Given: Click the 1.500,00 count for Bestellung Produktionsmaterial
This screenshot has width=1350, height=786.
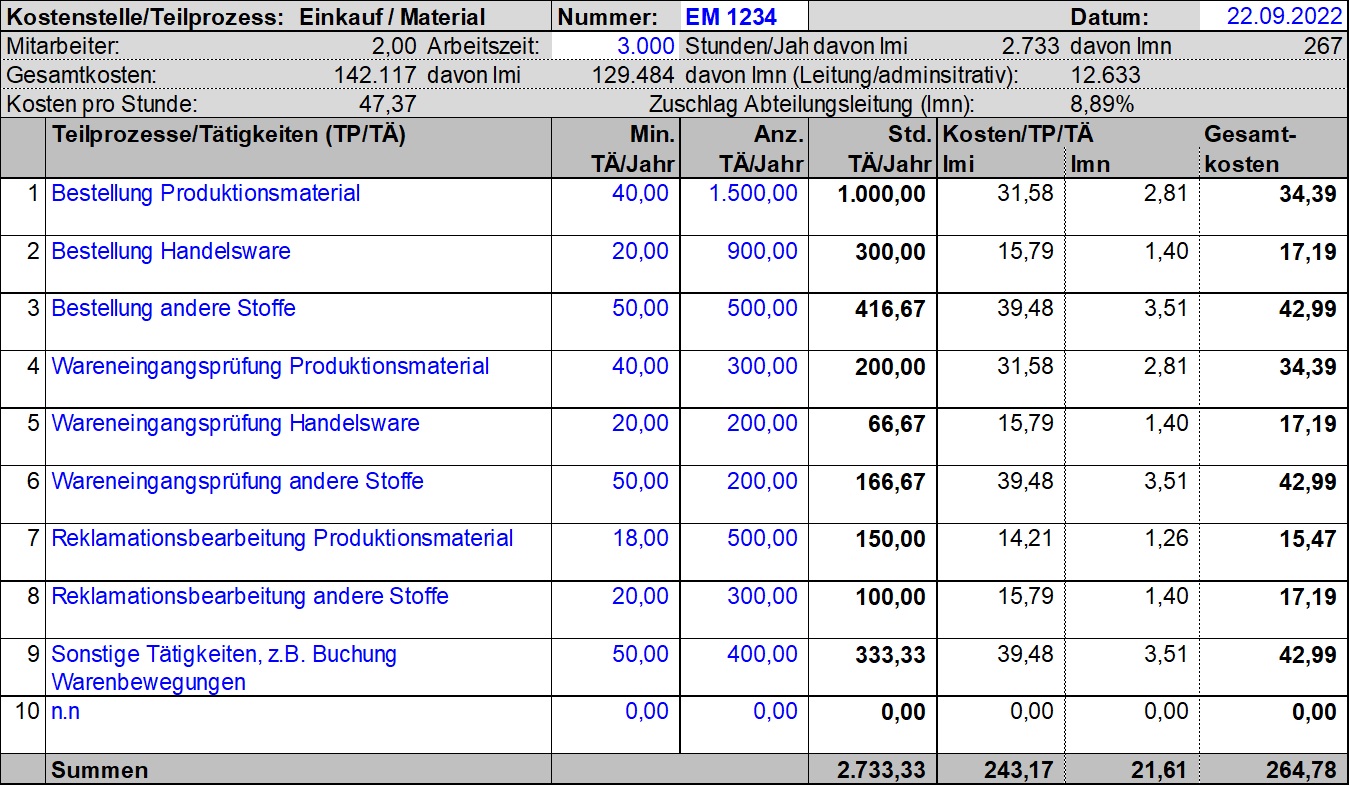Looking at the screenshot, I should 753,194.
